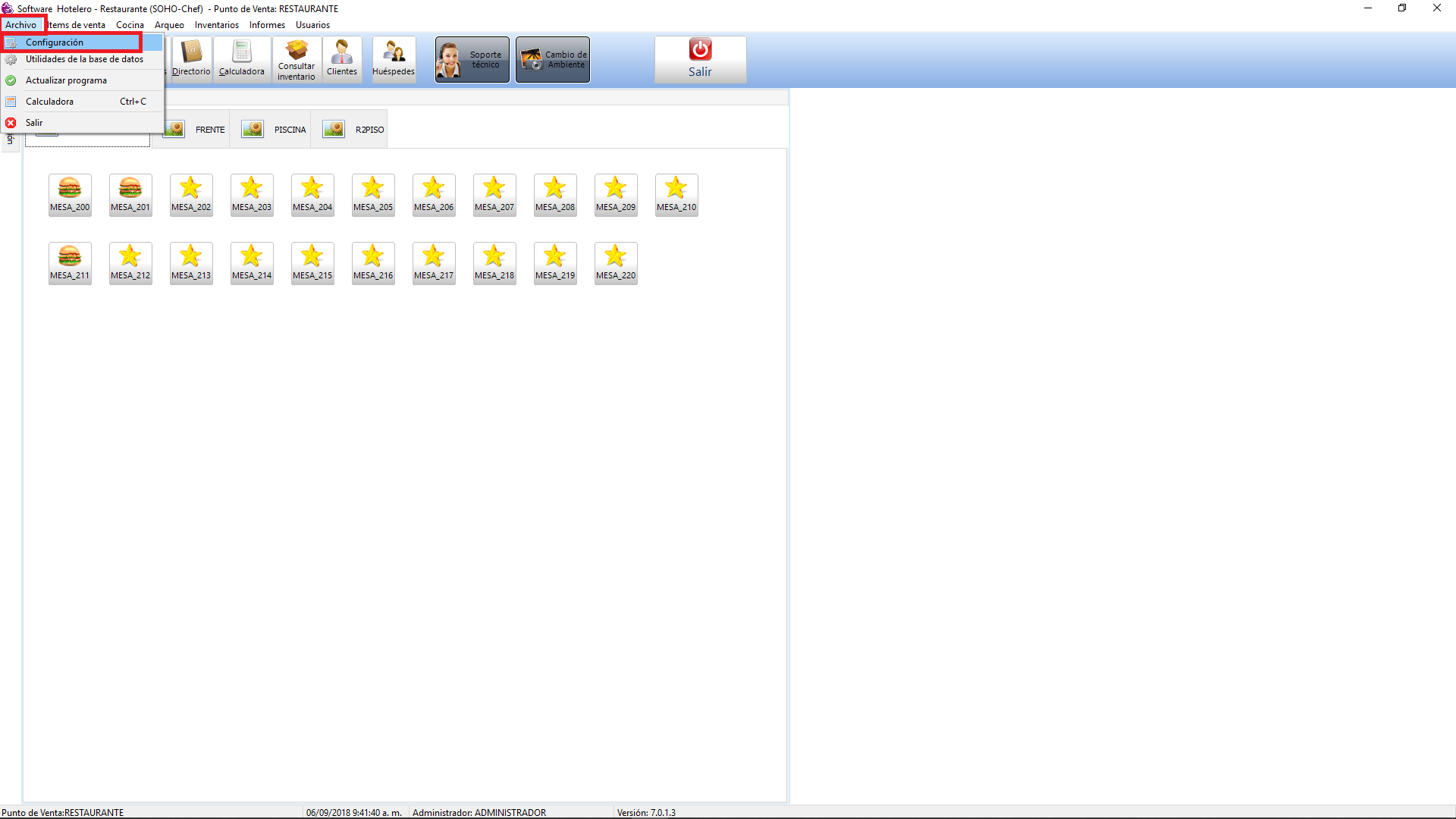Open the Inventarios menu
Viewport: 1456px width, 819px height.
point(216,25)
